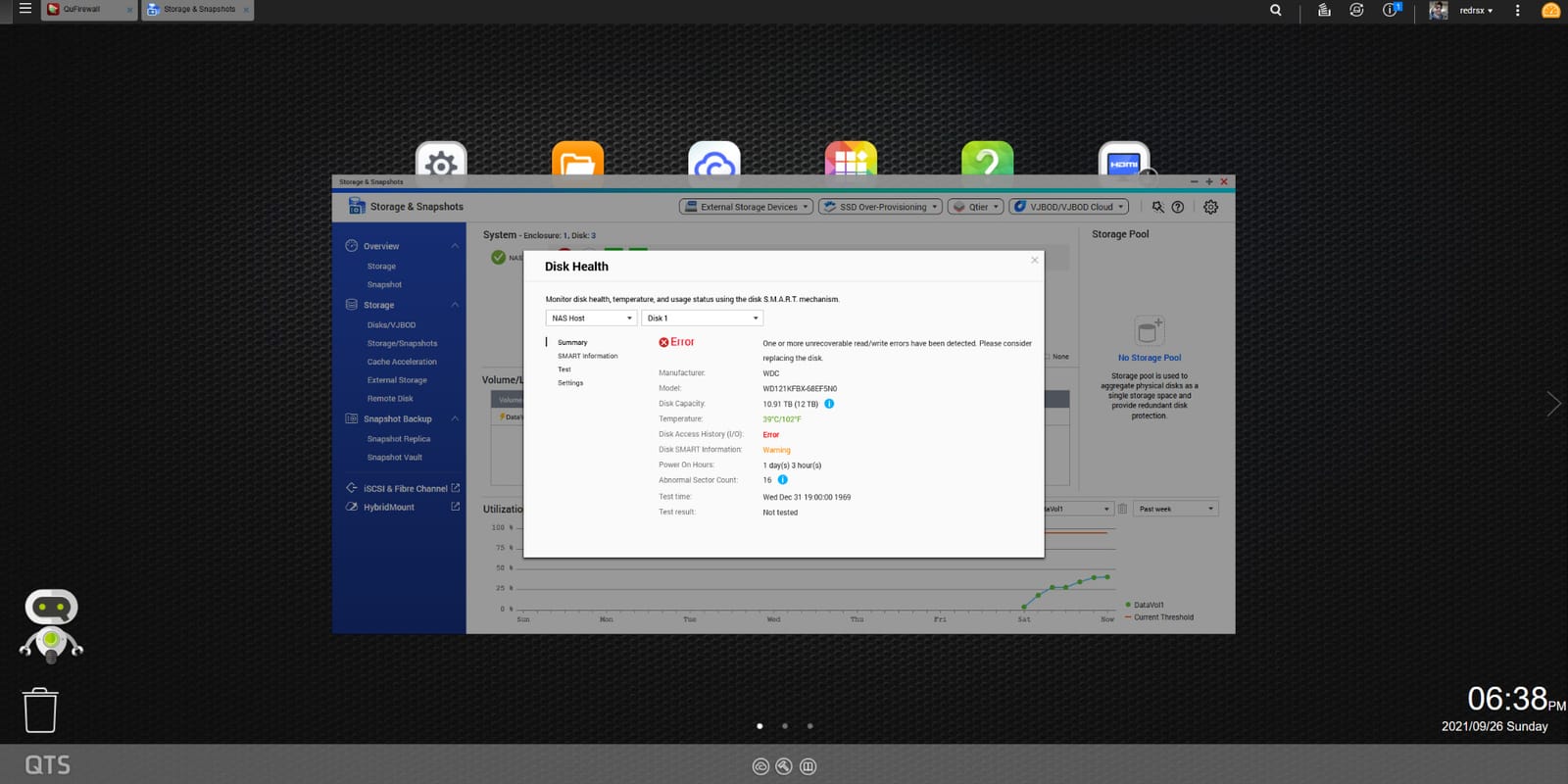Open Cache Acceleration in the sidebar

click(402, 363)
